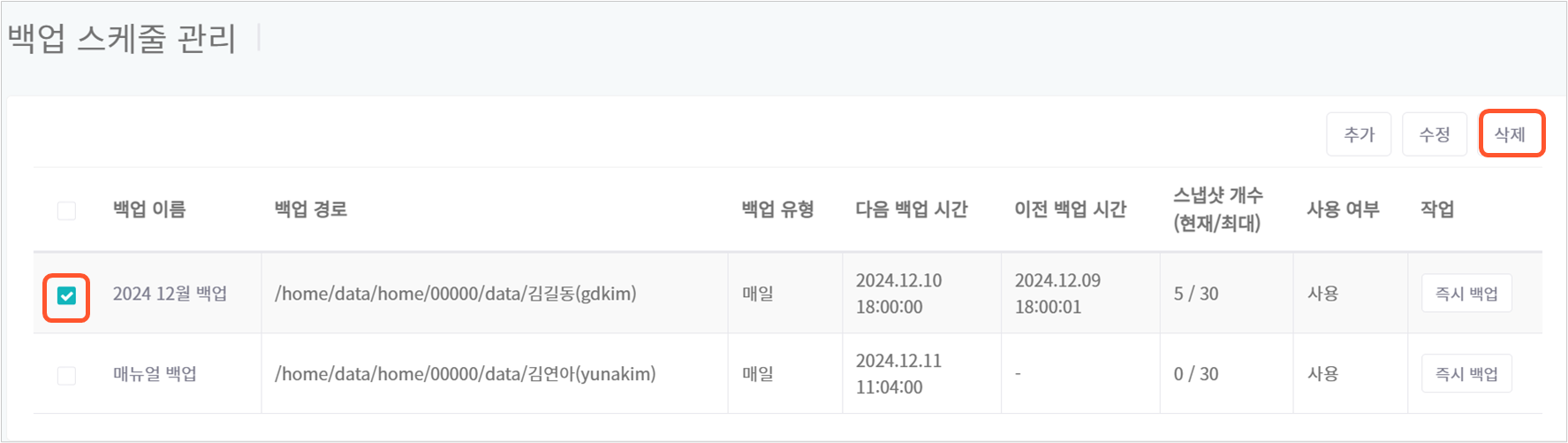Select the 다음 백업 시간 column header
Screen dimensions: 1568x443
point(912,210)
